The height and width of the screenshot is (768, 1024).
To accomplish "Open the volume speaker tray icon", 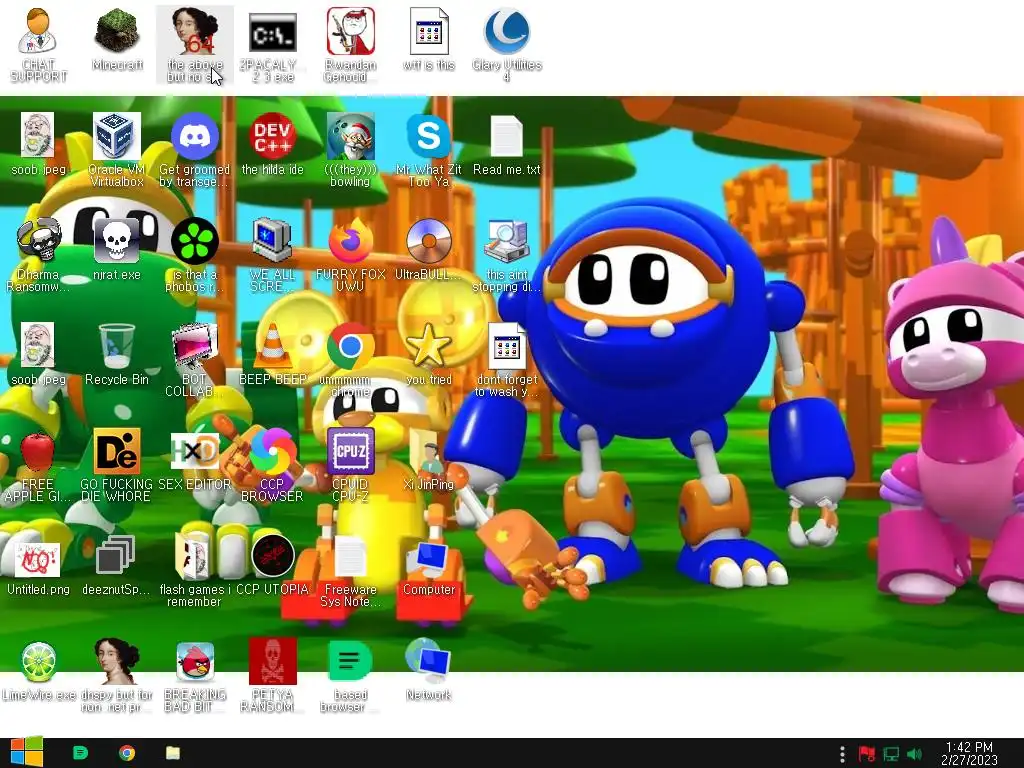I will pyautogui.click(x=914, y=754).
